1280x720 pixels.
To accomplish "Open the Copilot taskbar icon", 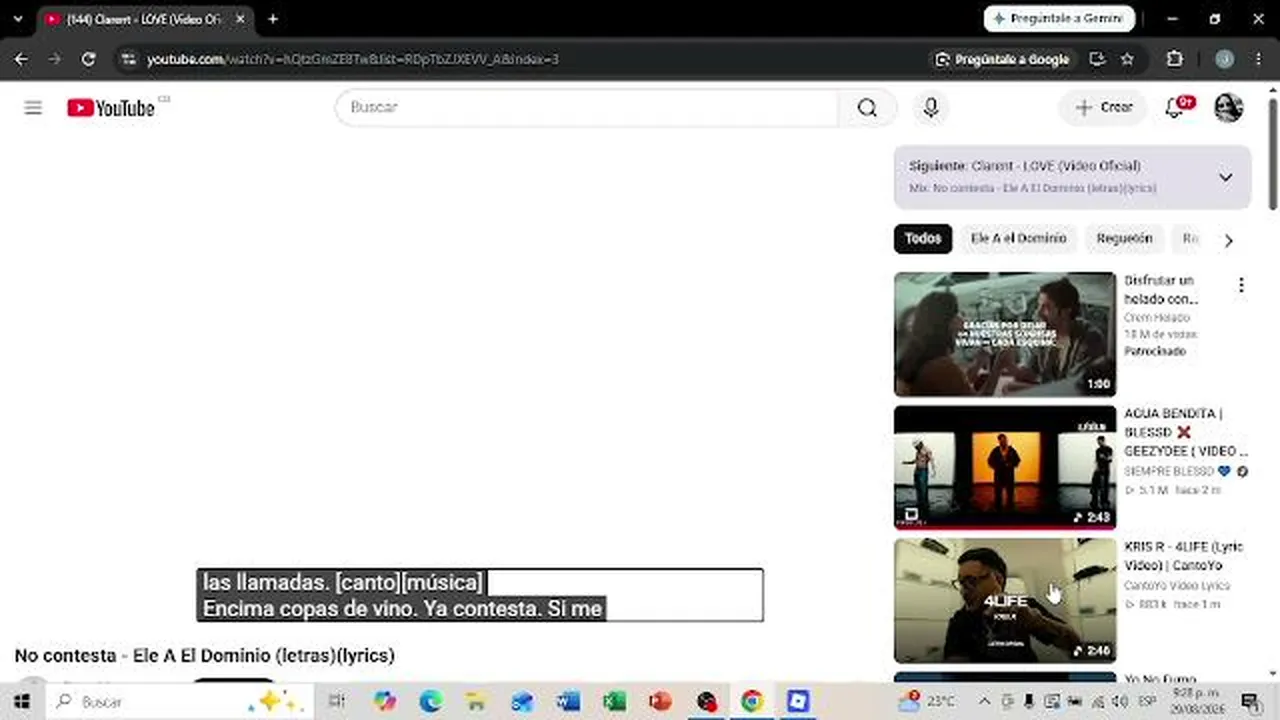I will (x=385, y=702).
